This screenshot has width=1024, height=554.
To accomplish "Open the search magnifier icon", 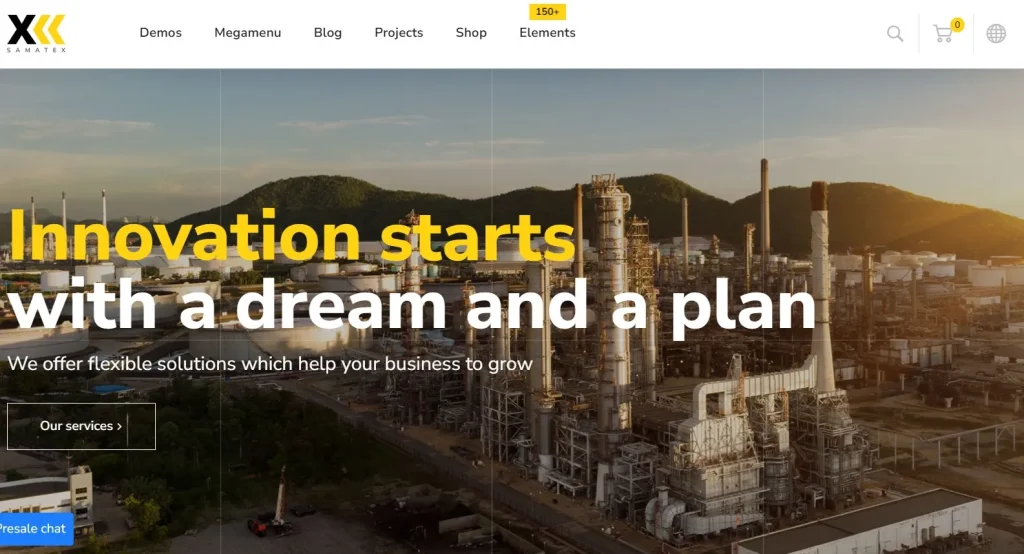I will (x=895, y=33).
